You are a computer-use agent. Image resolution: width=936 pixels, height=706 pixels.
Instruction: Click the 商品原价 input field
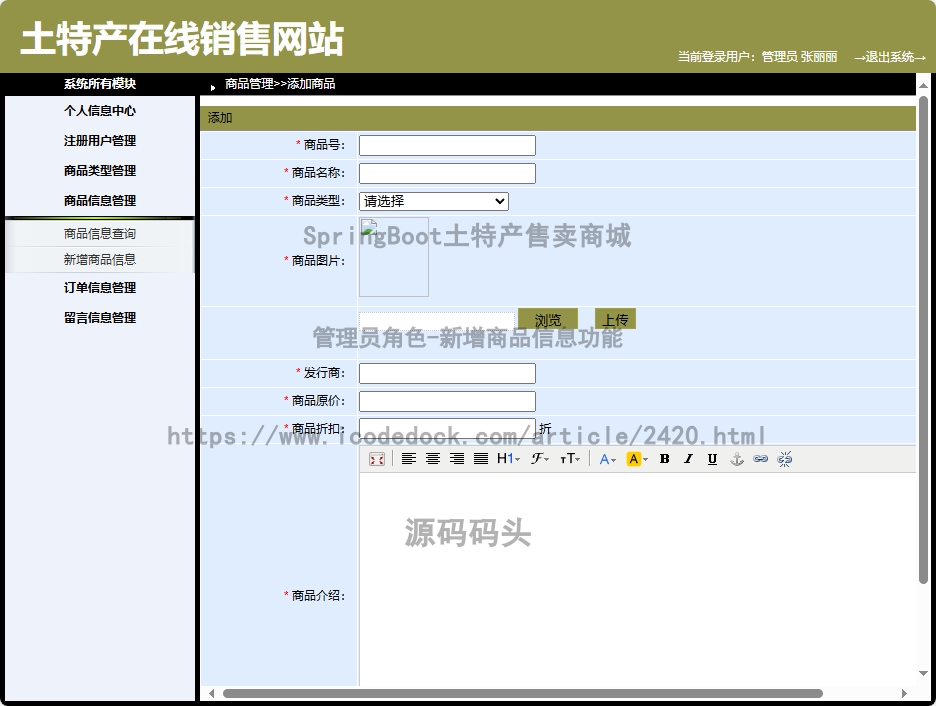tap(447, 401)
